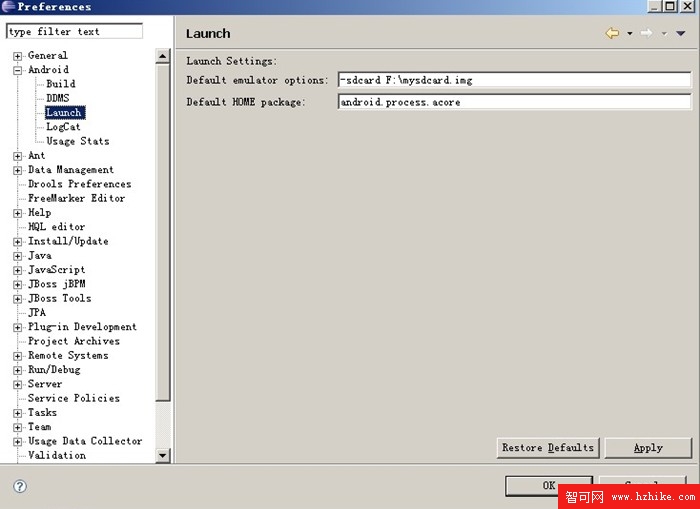The height and width of the screenshot is (509, 700).
Task: Click the Default emulator options field
Action: pyautogui.click(x=514, y=80)
